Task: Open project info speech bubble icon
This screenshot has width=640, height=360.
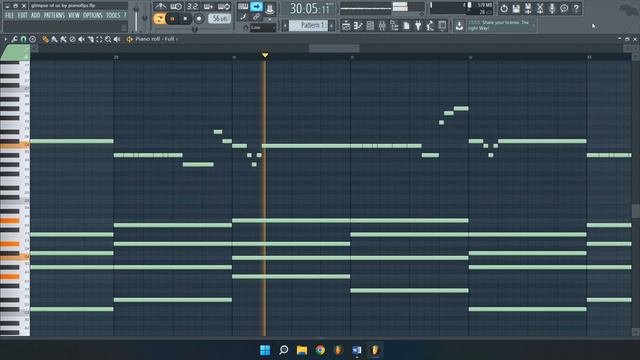Action: (564, 8)
